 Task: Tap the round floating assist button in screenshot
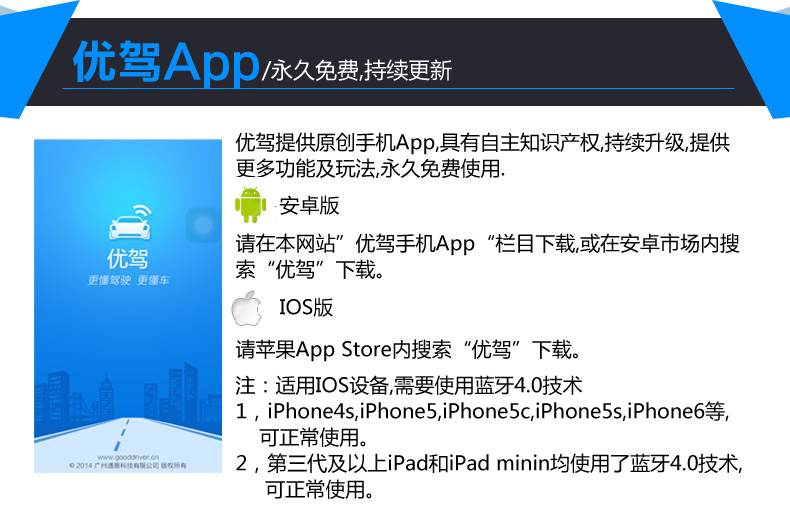(204, 225)
